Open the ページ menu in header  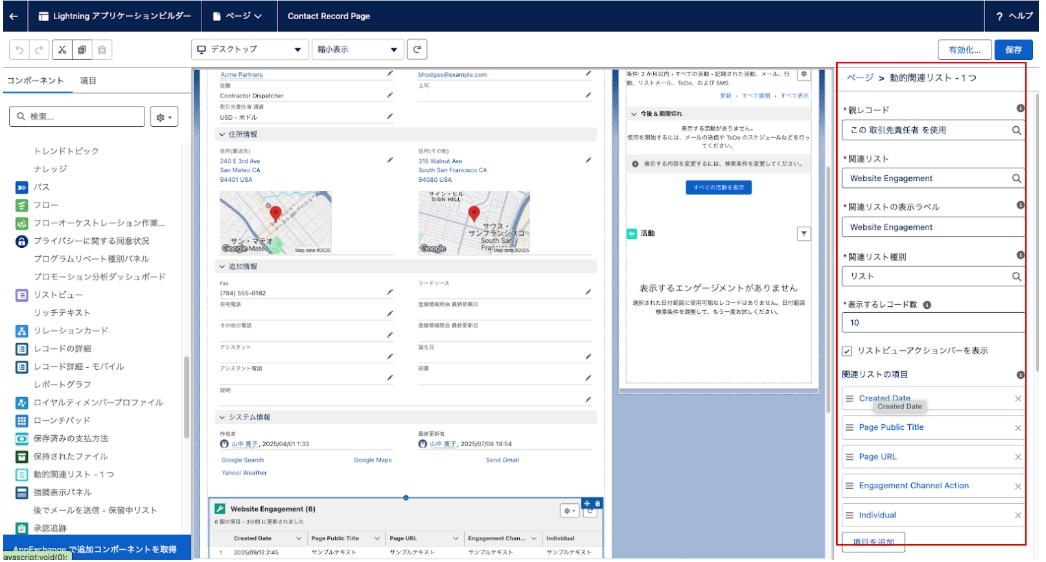pos(238,16)
